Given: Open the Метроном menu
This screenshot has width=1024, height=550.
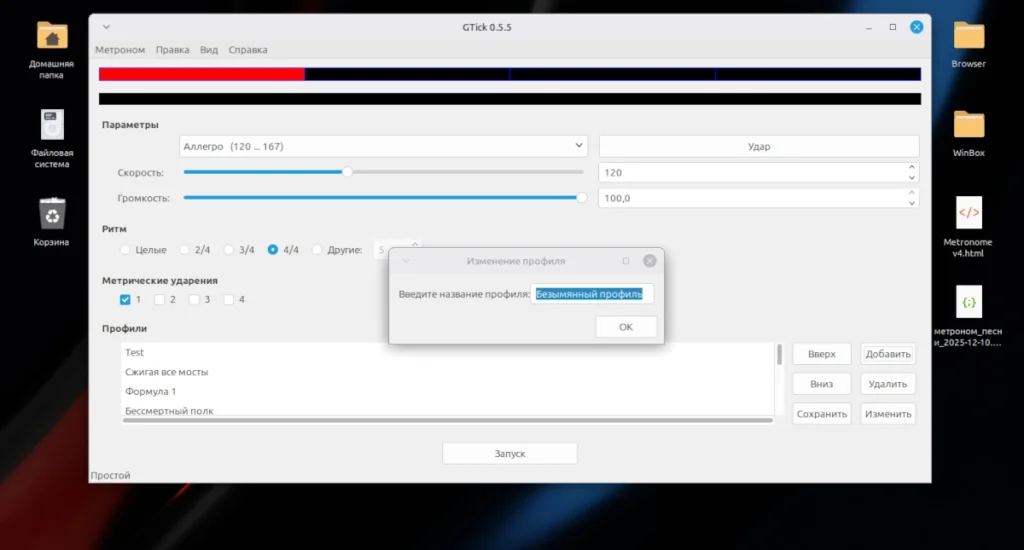Looking at the screenshot, I should click(120, 50).
